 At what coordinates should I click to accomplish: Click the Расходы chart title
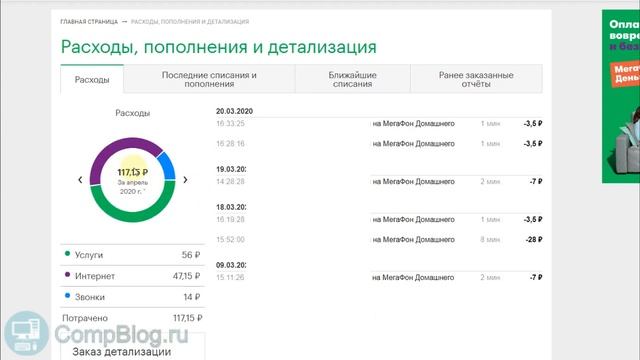click(x=133, y=113)
